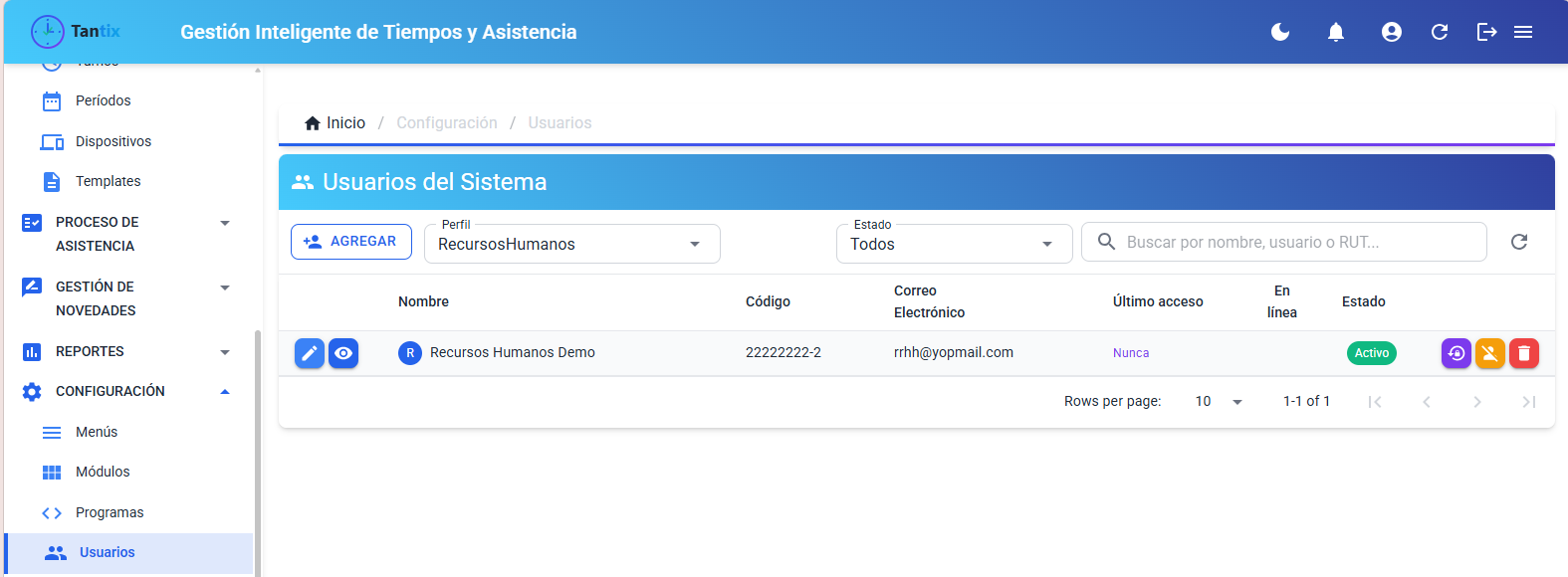Refresh the users table
Viewport: 1568px width, 577px height.
click(x=1519, y=242)
